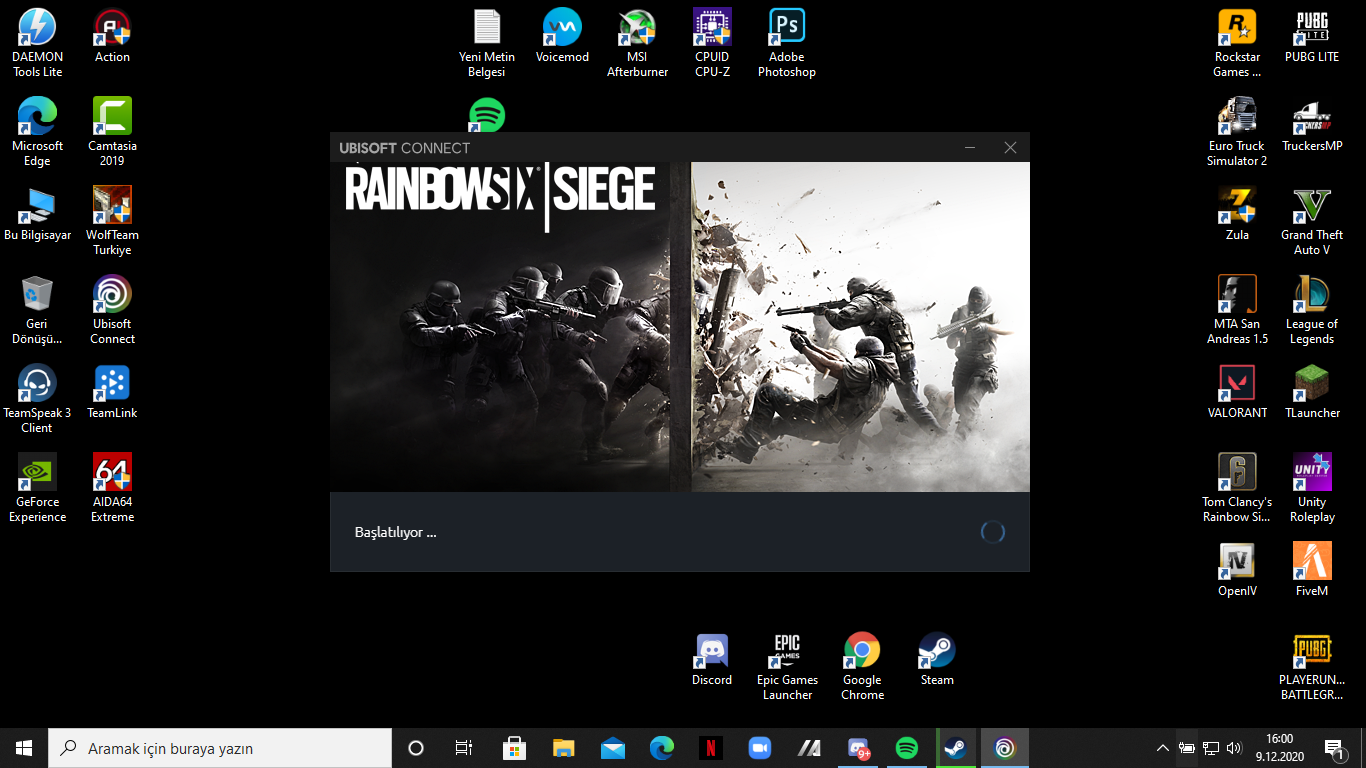Minimize the Ubisoft Connect launcher window
Viewport: 1366px width, 768px height.
(x=970, y=148)
